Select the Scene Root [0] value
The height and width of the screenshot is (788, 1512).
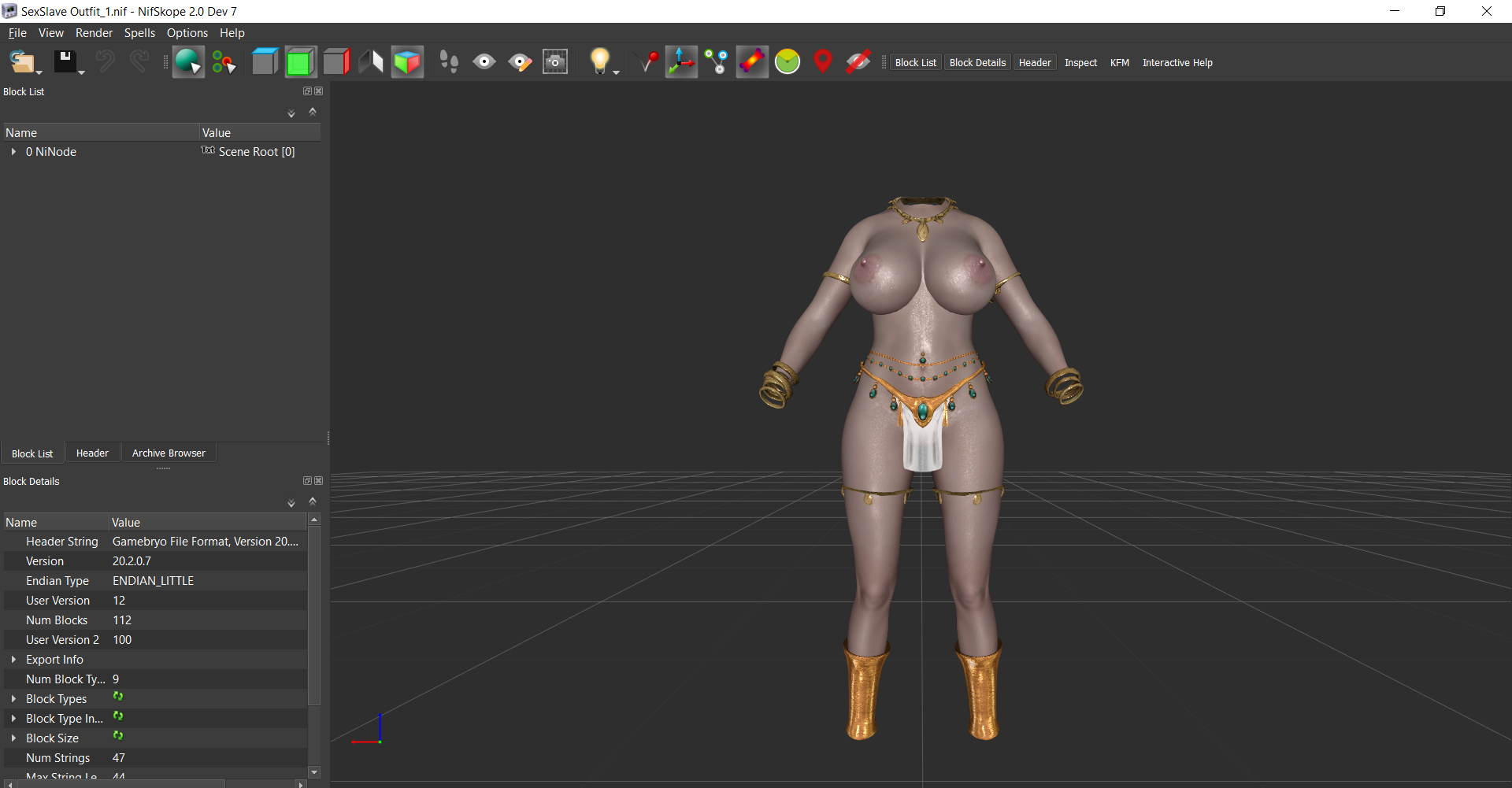257,152
